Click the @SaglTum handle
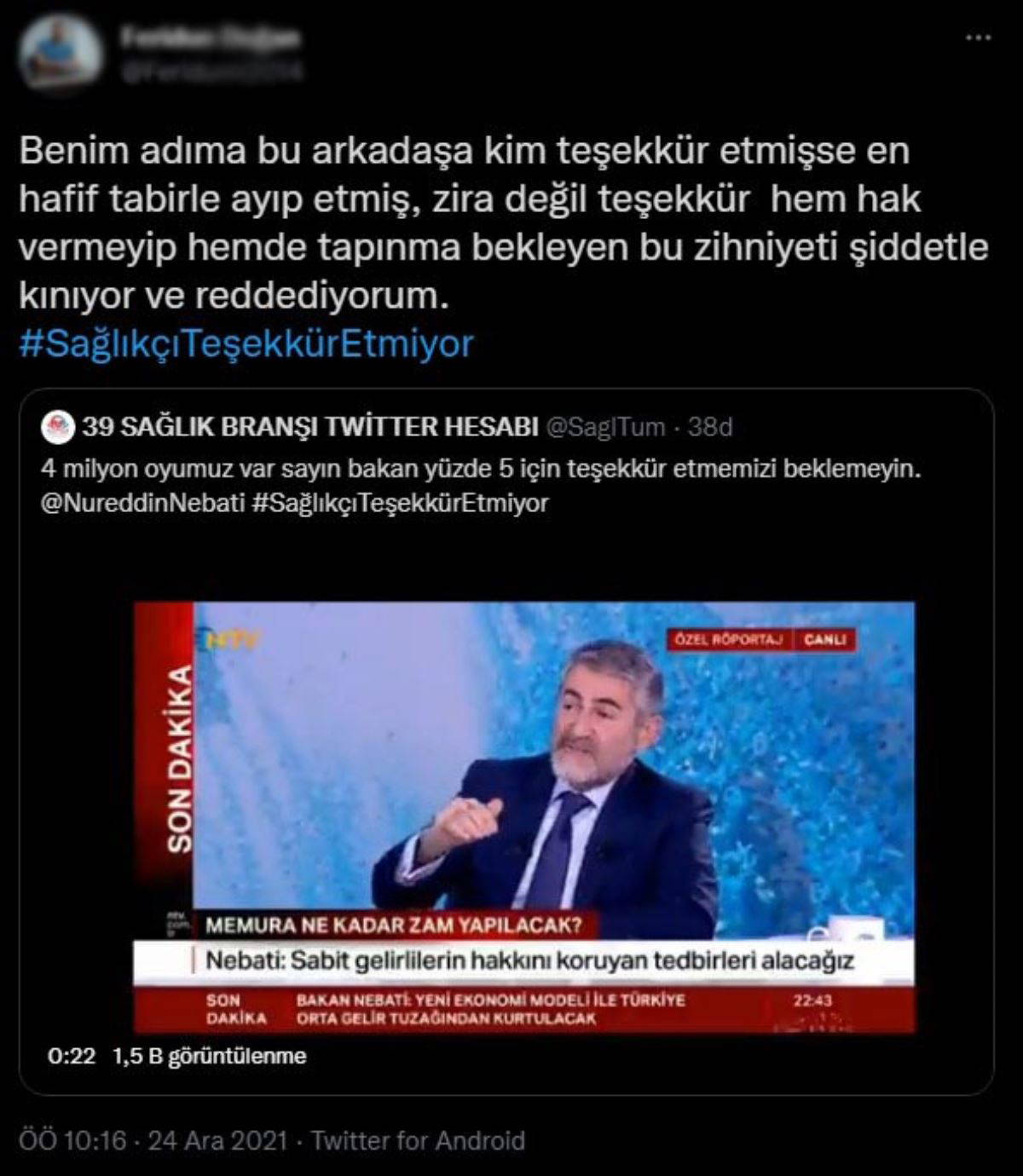Viewport: 1023px width, 1176px height. pos(605,427)
